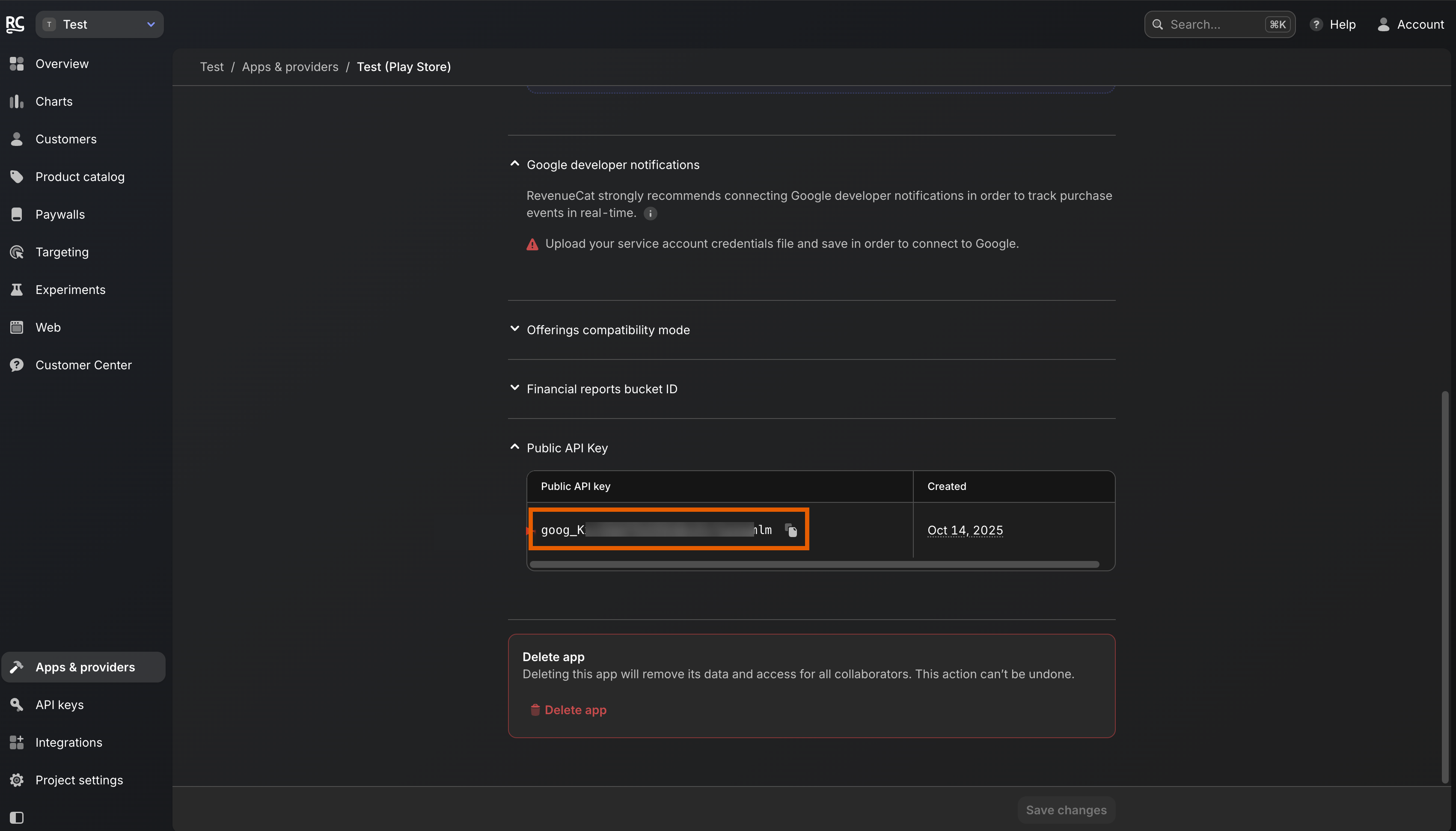Open Paywalls page in sidebar
This screenshot has width=1456, height=831.
pos(60,215)
